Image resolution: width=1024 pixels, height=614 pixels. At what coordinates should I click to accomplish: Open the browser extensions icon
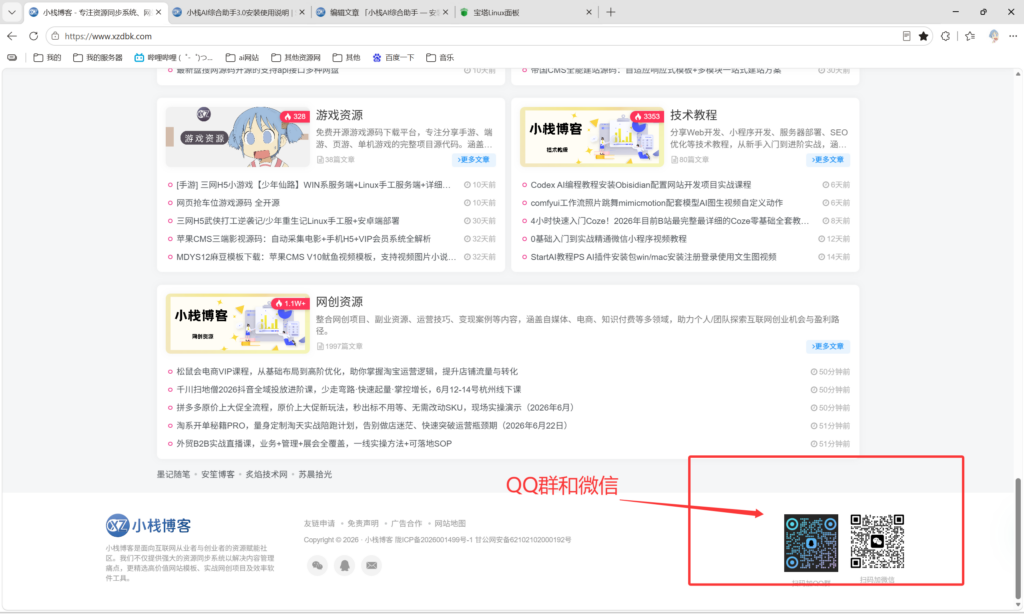click(945, 36)
